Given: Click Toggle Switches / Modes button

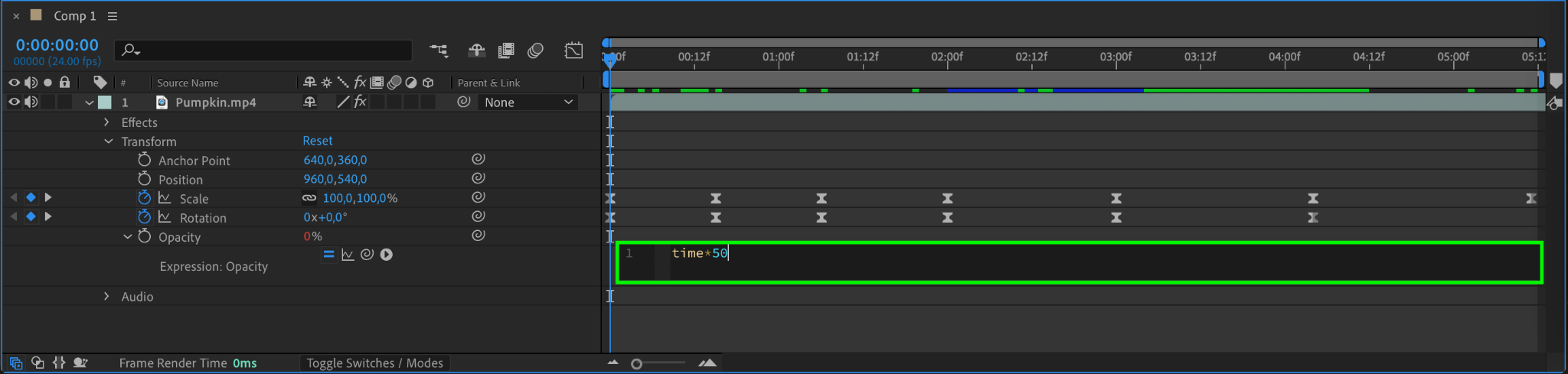Looking at the screenshot, I should tap(375, 363).
